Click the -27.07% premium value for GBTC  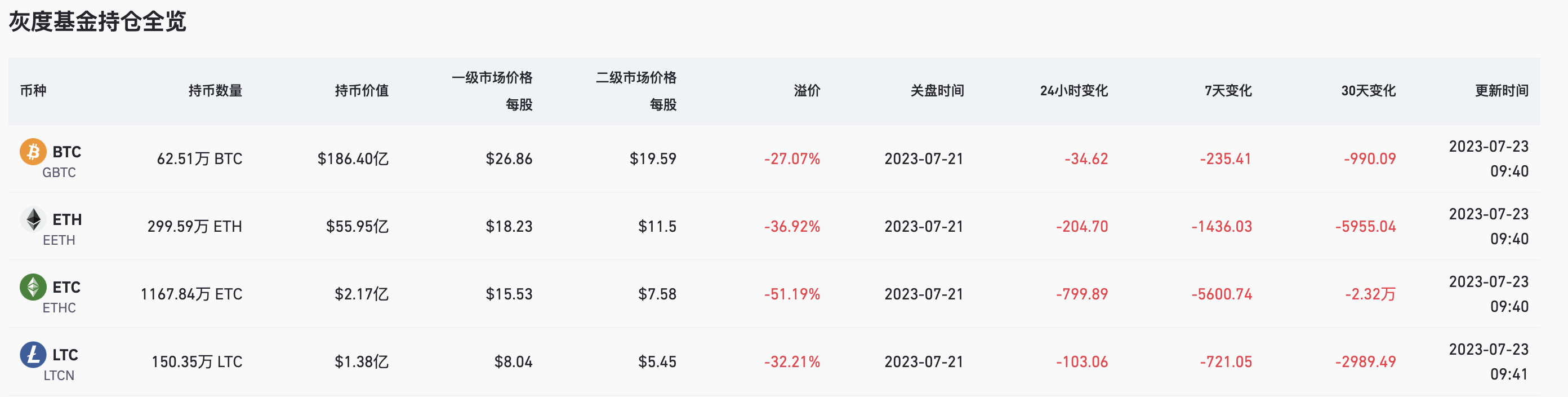pyautogui.click(x=791, y=158)
